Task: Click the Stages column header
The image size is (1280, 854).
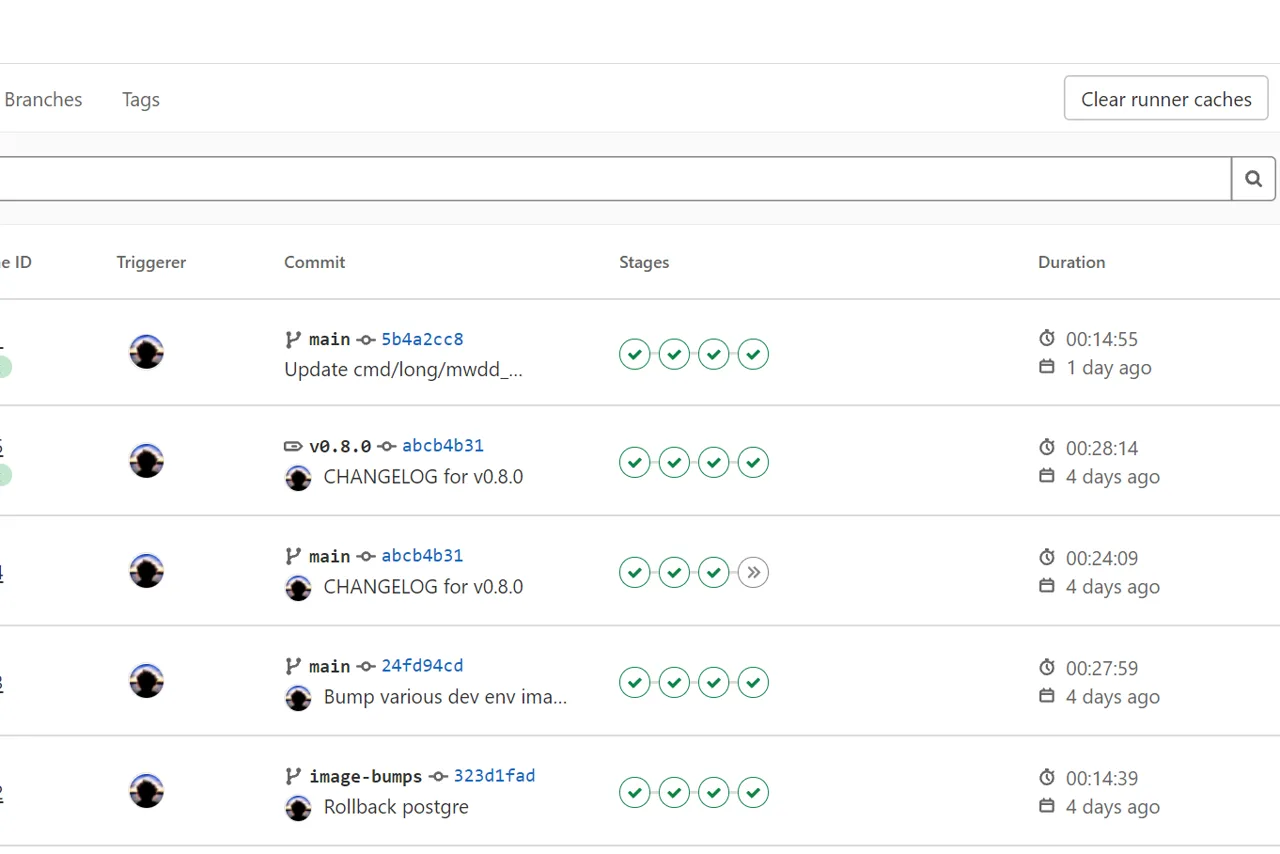Action: click(x=644, y=262)
